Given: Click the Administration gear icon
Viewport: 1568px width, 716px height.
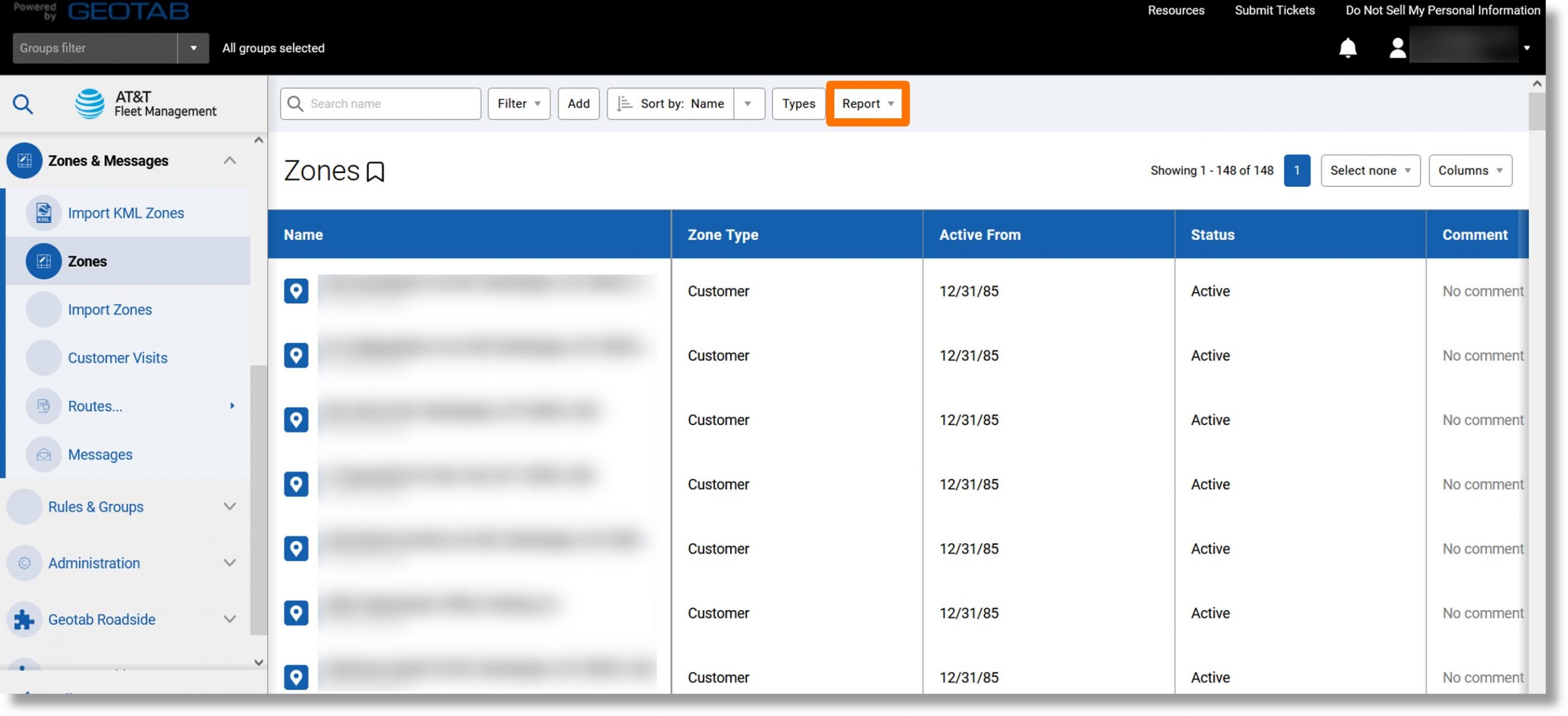Looking at the screenshot, I should tap(24, 563).
